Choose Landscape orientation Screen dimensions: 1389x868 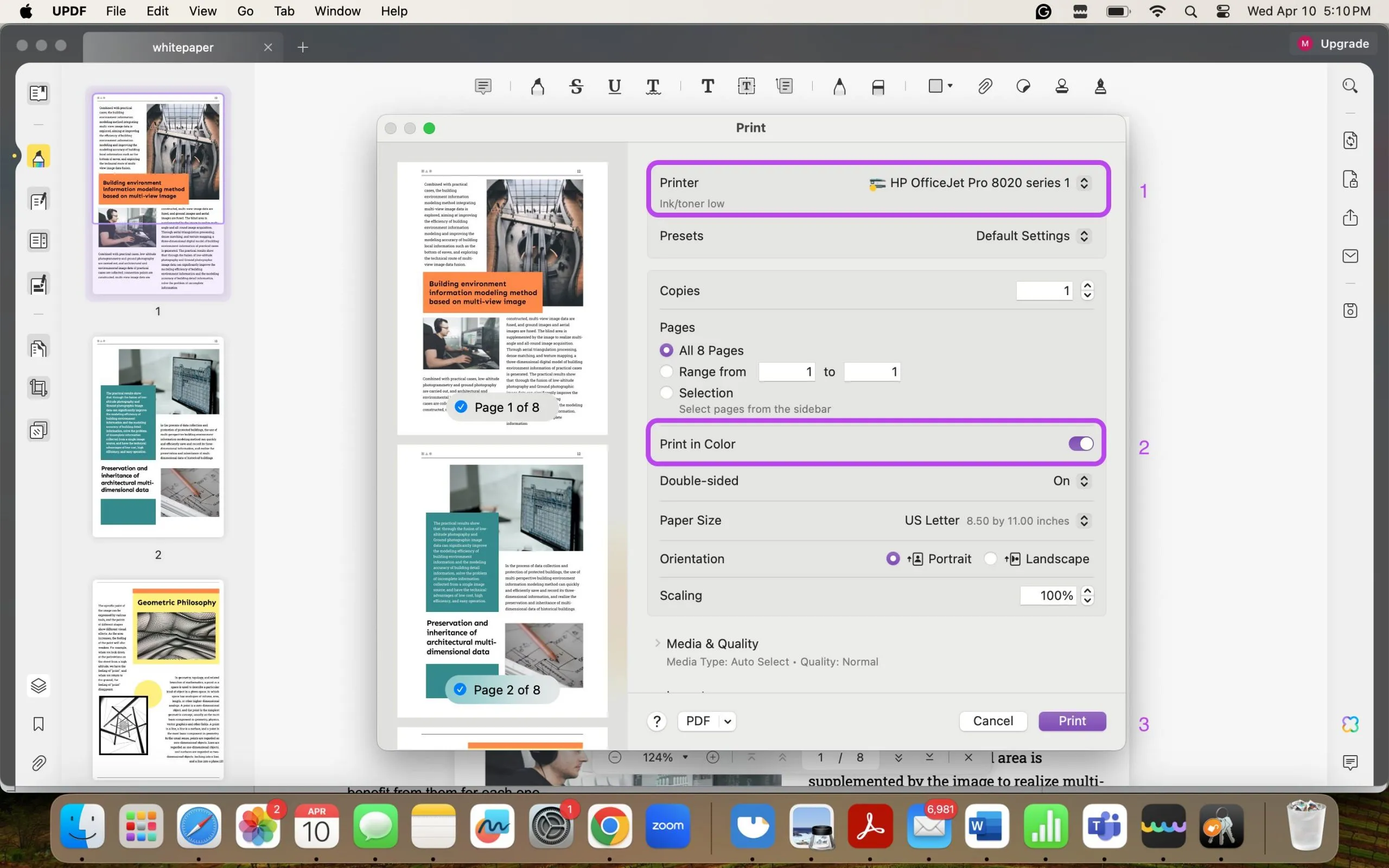[991, 558]
